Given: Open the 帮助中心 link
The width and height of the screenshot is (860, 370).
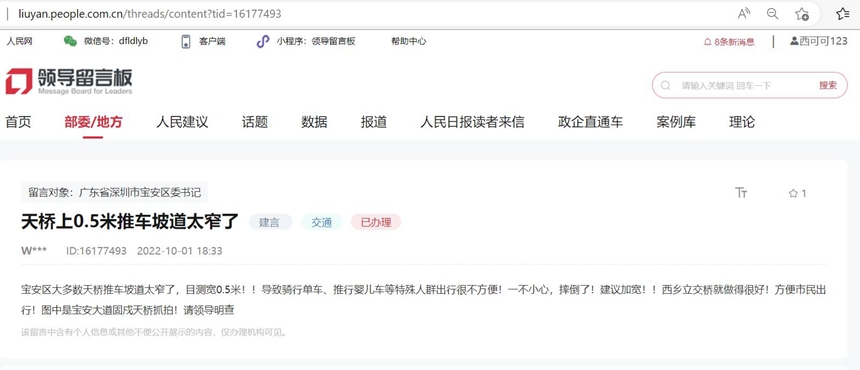Looking at the screenshot, I should click(409, 41).
